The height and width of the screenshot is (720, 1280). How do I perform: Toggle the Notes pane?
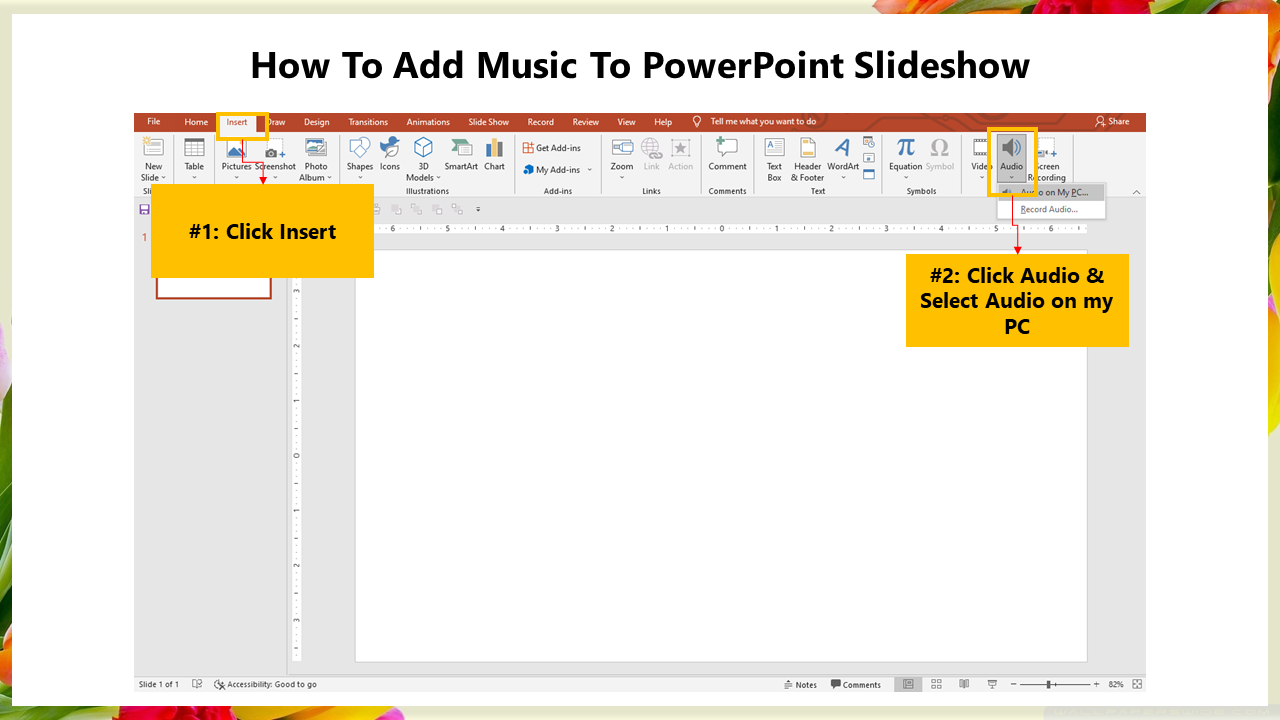[800, 685]
